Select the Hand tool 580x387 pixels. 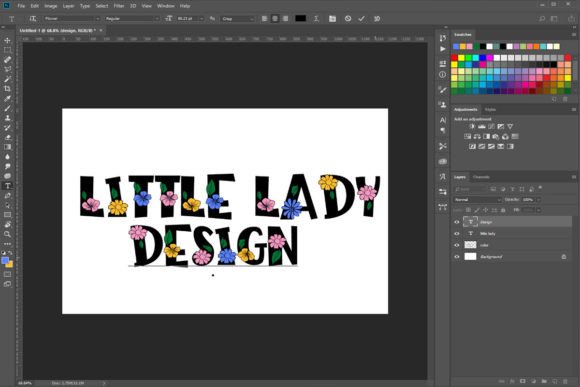coord(7,224)
